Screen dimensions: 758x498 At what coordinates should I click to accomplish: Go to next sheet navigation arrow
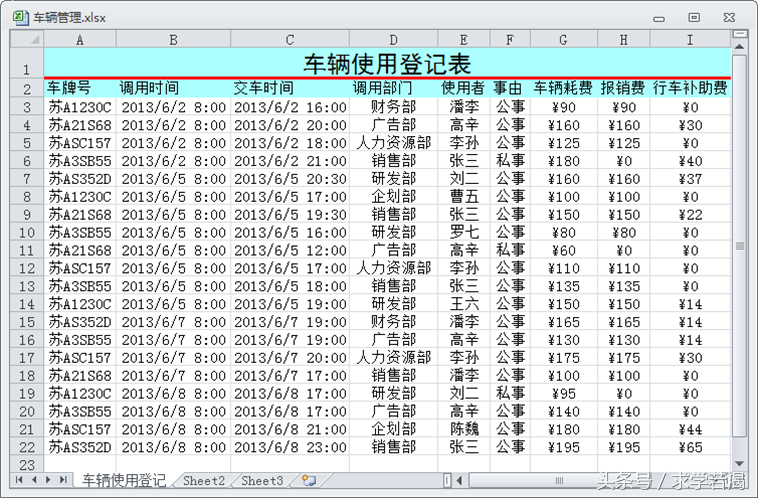(x=48, y=480)
